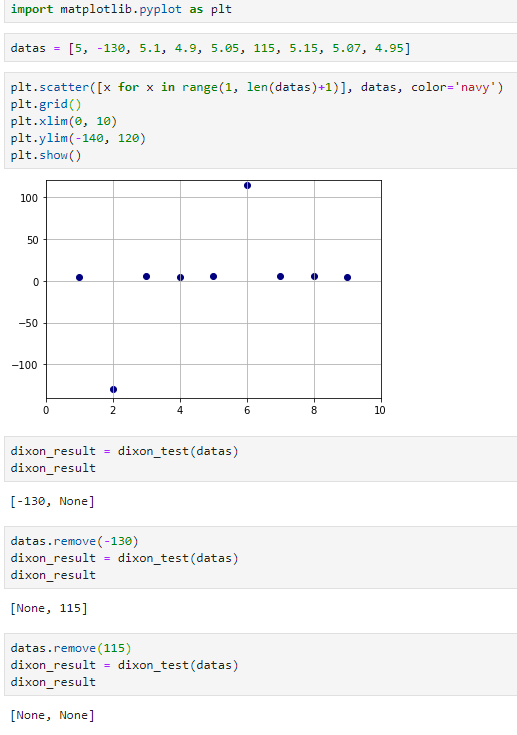Click the scatter point at x=2 near -130
This screenshot has height=735, width=517.
coord(113,390)
